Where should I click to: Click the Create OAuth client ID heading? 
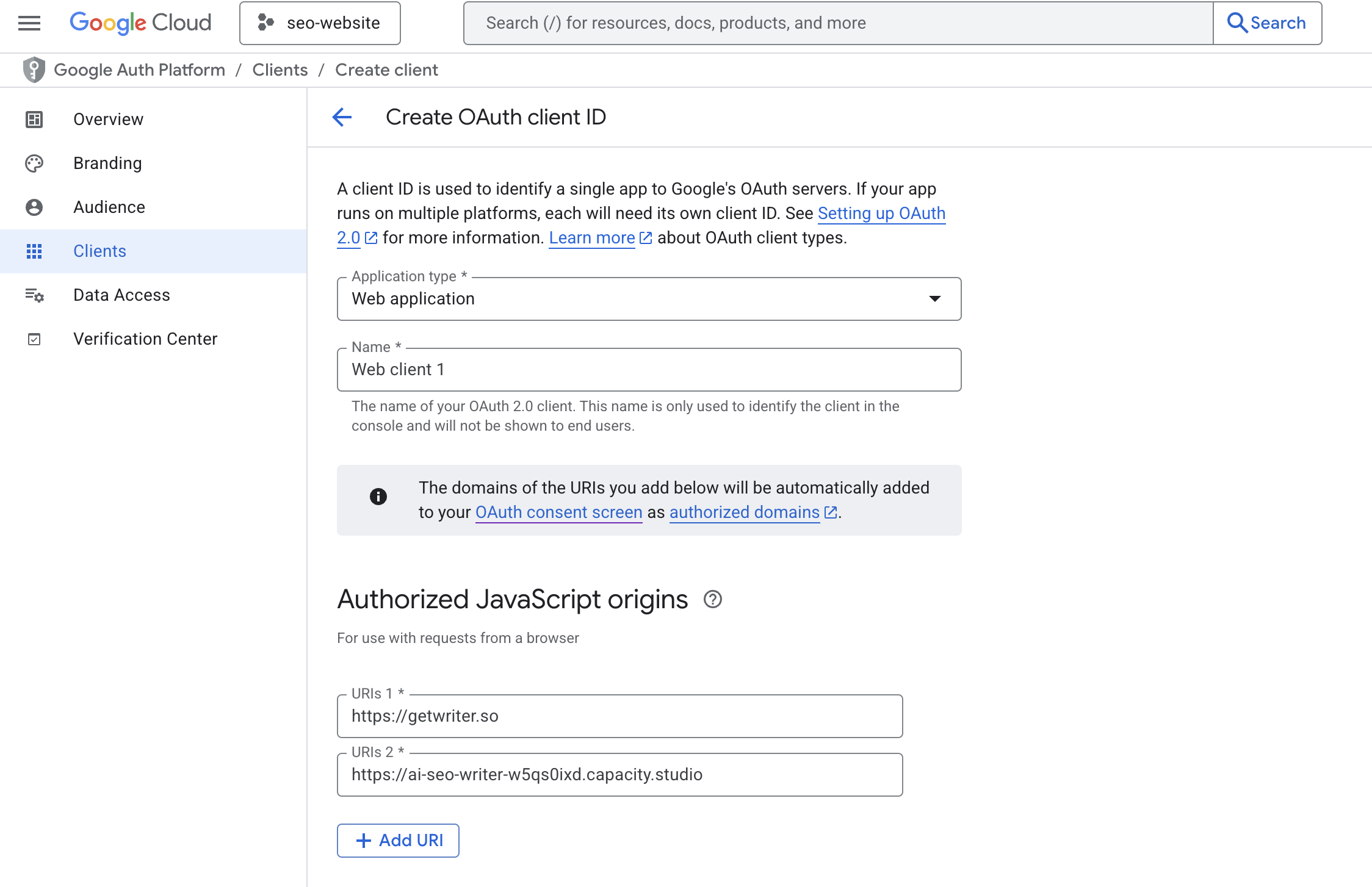pyautogui.click(x=496, y=117)
